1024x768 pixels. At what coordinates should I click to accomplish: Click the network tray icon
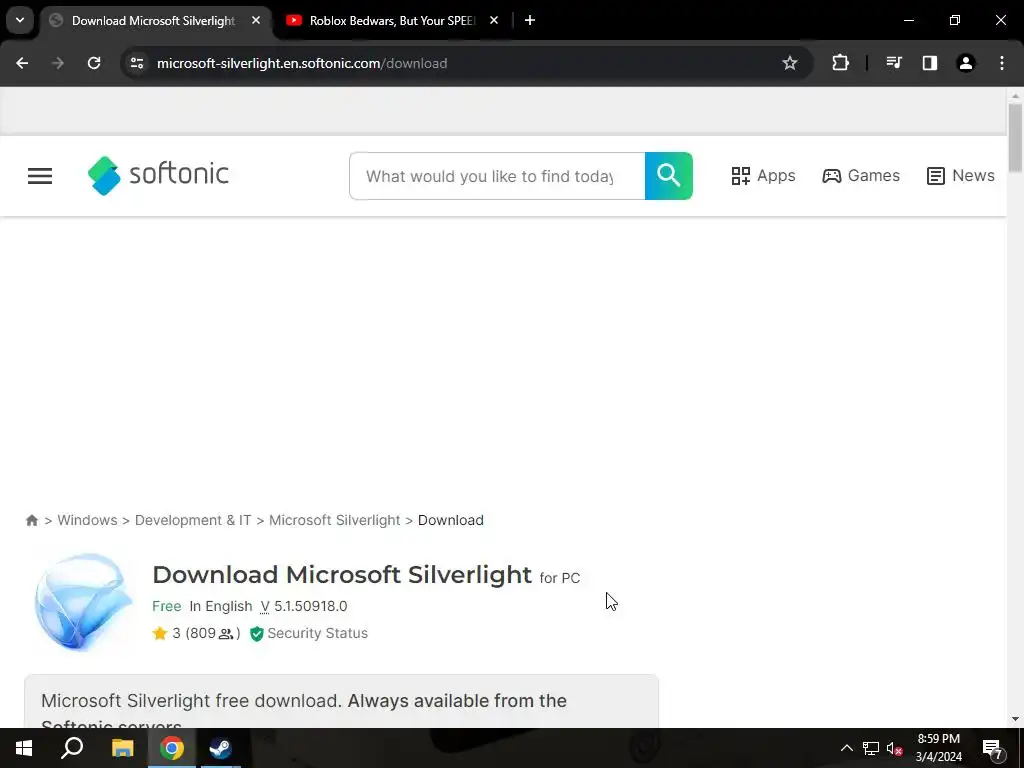click(x=871, y=748)
